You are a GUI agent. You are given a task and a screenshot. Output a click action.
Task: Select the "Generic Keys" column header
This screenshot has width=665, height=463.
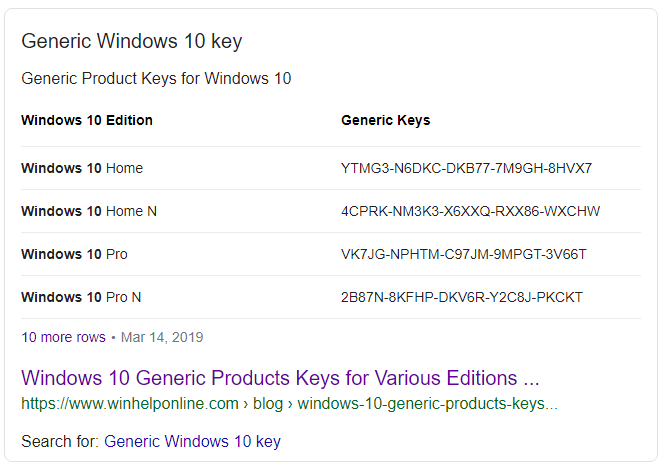pyautogui.click(x=385, y=120)
